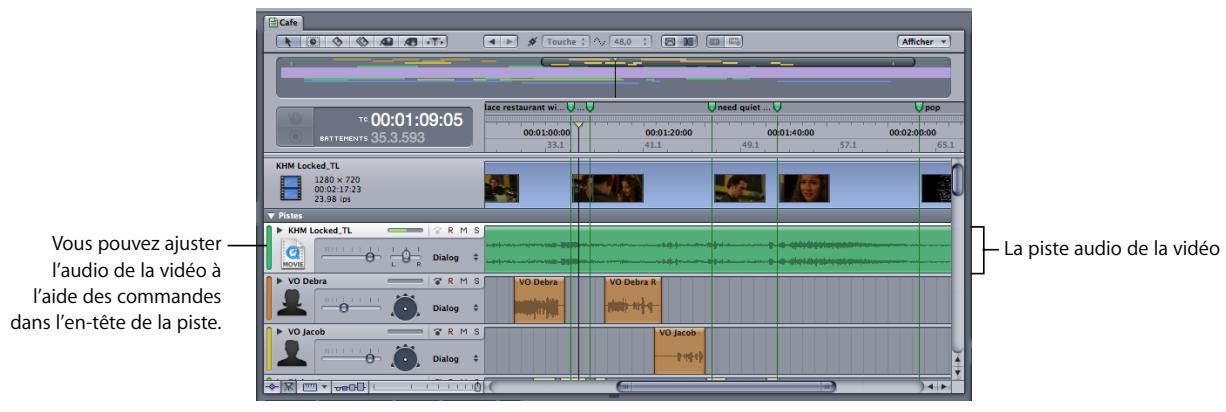Image resolution: width=1226 pixels, height=412 pixels.
Task: Collapse the Pistes section triangle
Action: point(270,214)
